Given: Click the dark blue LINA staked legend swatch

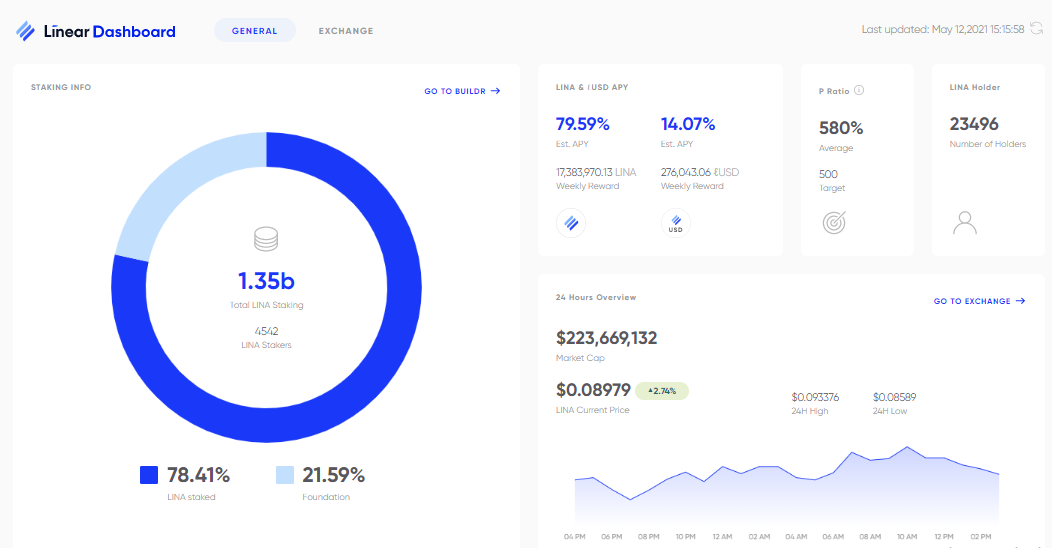Looking at the screenshot, I should 149,475.
